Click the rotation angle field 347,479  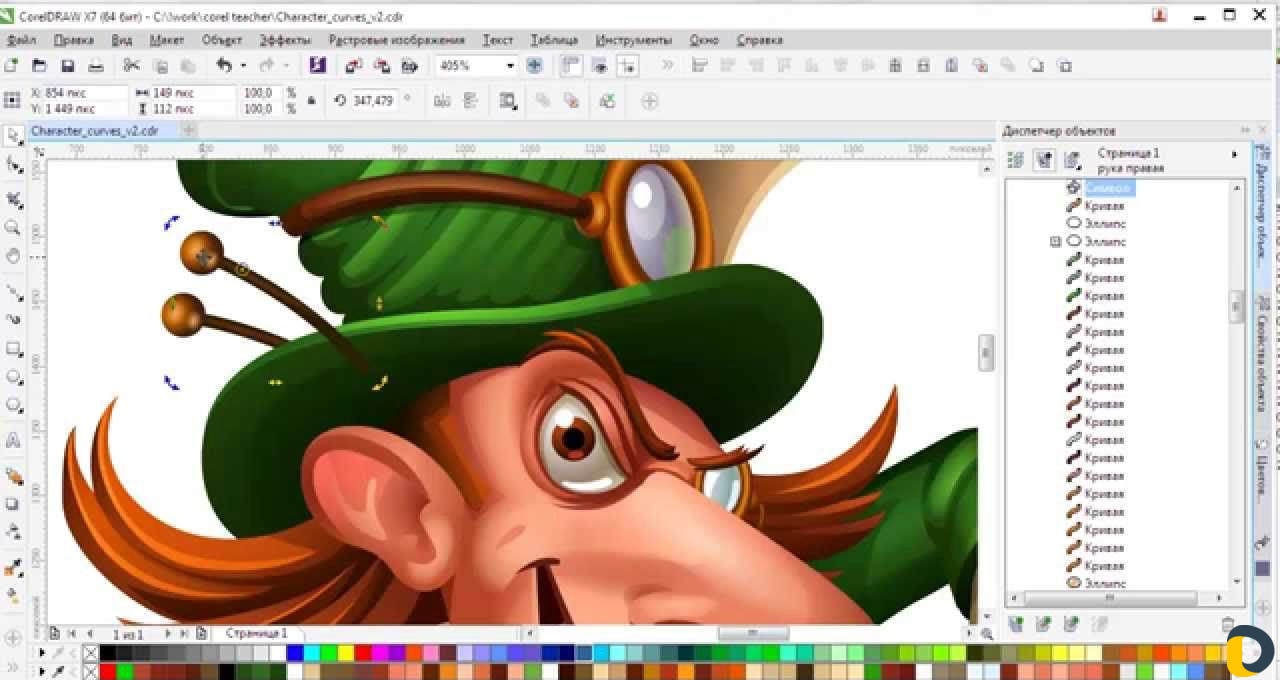(374, 101)
